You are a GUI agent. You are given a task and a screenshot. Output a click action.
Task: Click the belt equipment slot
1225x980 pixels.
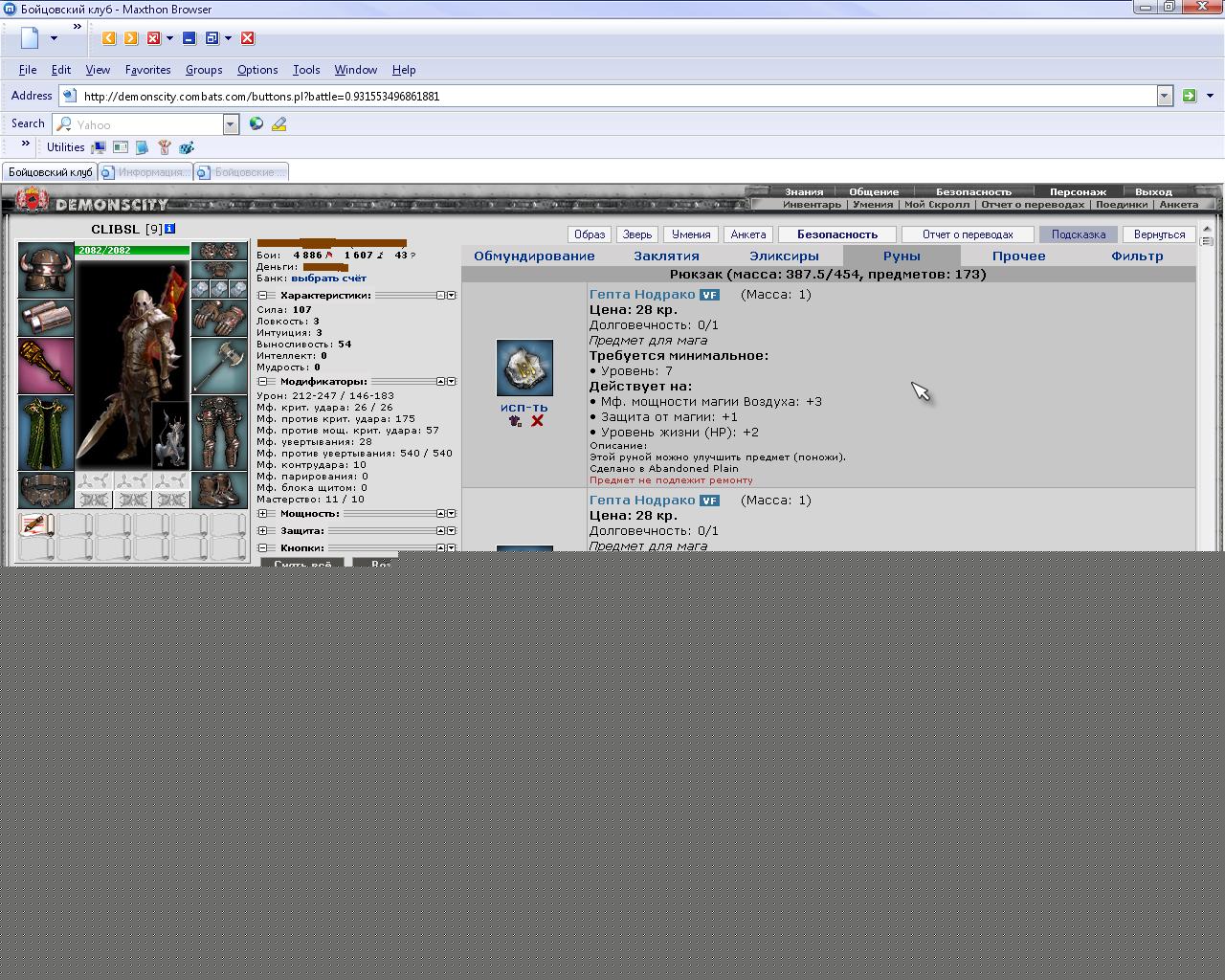tap(46, 490)
